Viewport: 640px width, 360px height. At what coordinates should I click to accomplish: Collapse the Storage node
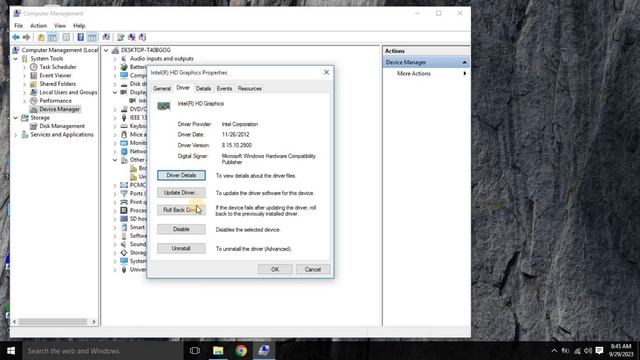click(x=16, y=118)
